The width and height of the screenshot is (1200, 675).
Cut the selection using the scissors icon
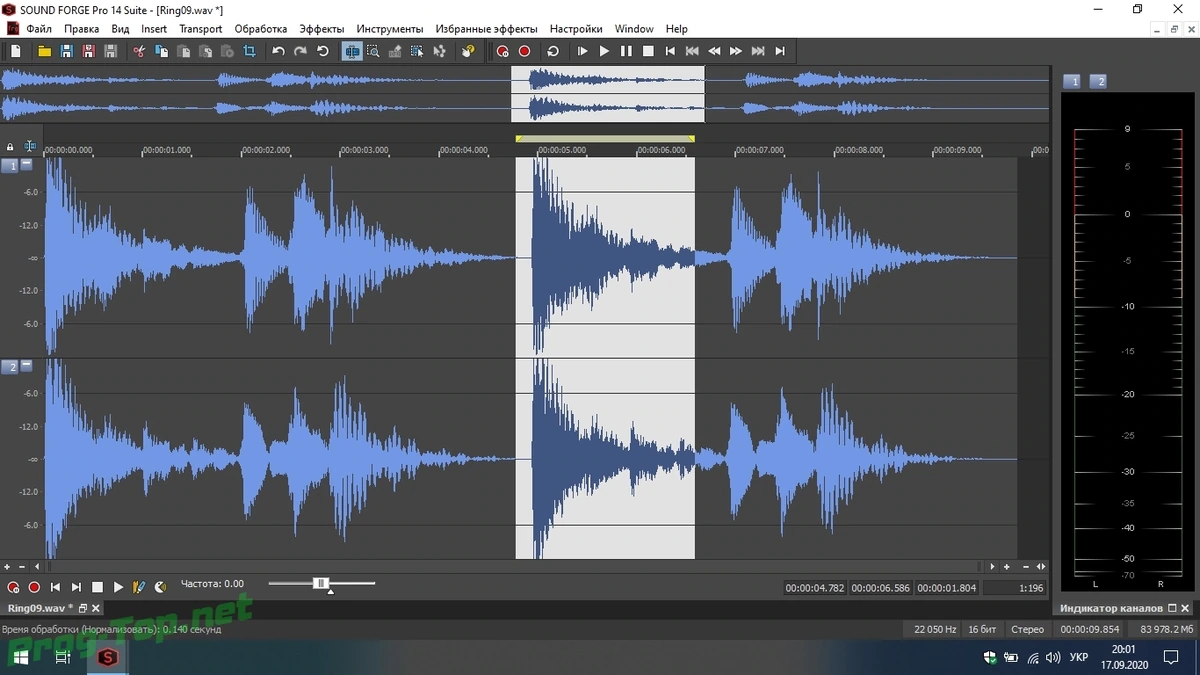point(139,51)
